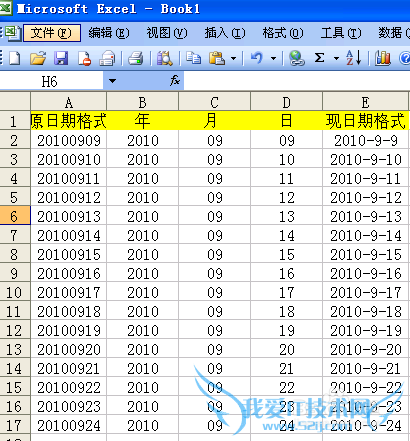Select header cell 年

point(143,121)
